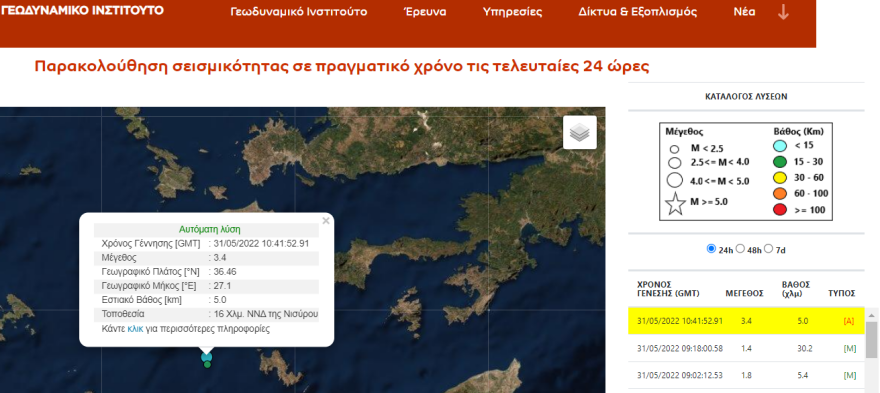Select the cyan earthquake marker on map

coord(207,356)
